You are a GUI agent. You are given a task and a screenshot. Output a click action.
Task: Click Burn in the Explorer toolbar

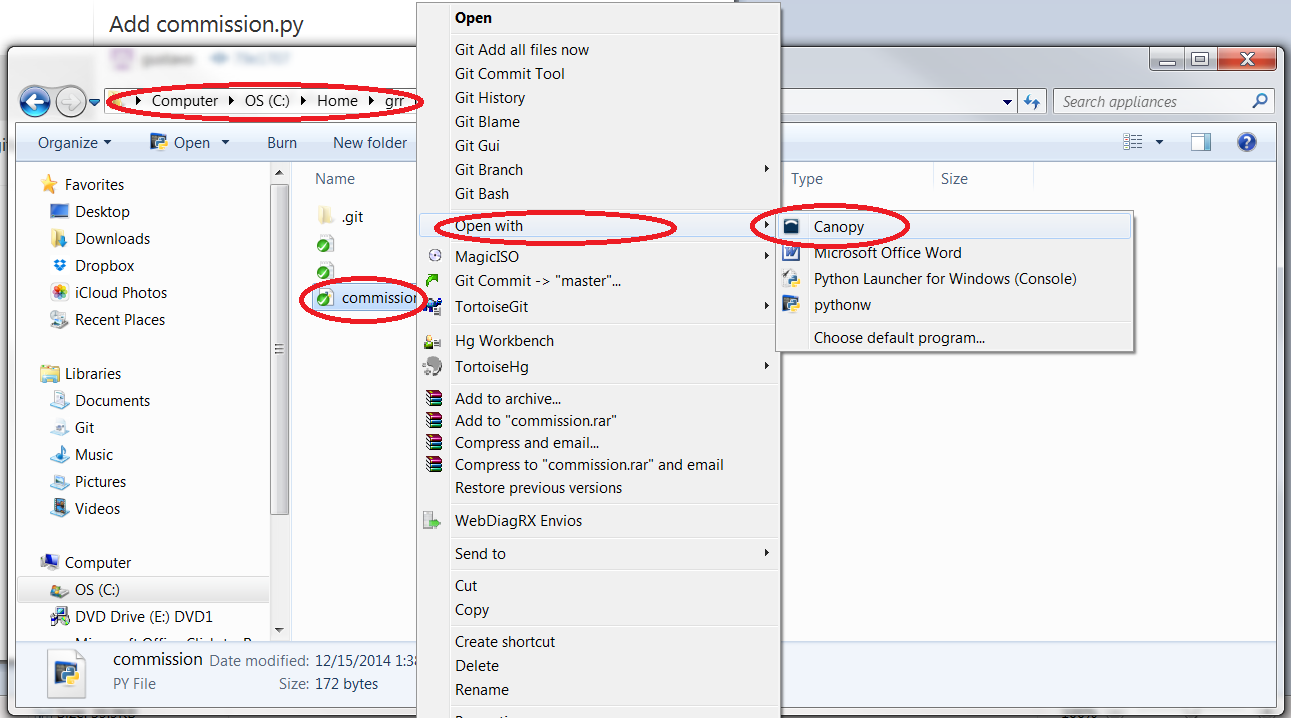[x=282, y=143]
